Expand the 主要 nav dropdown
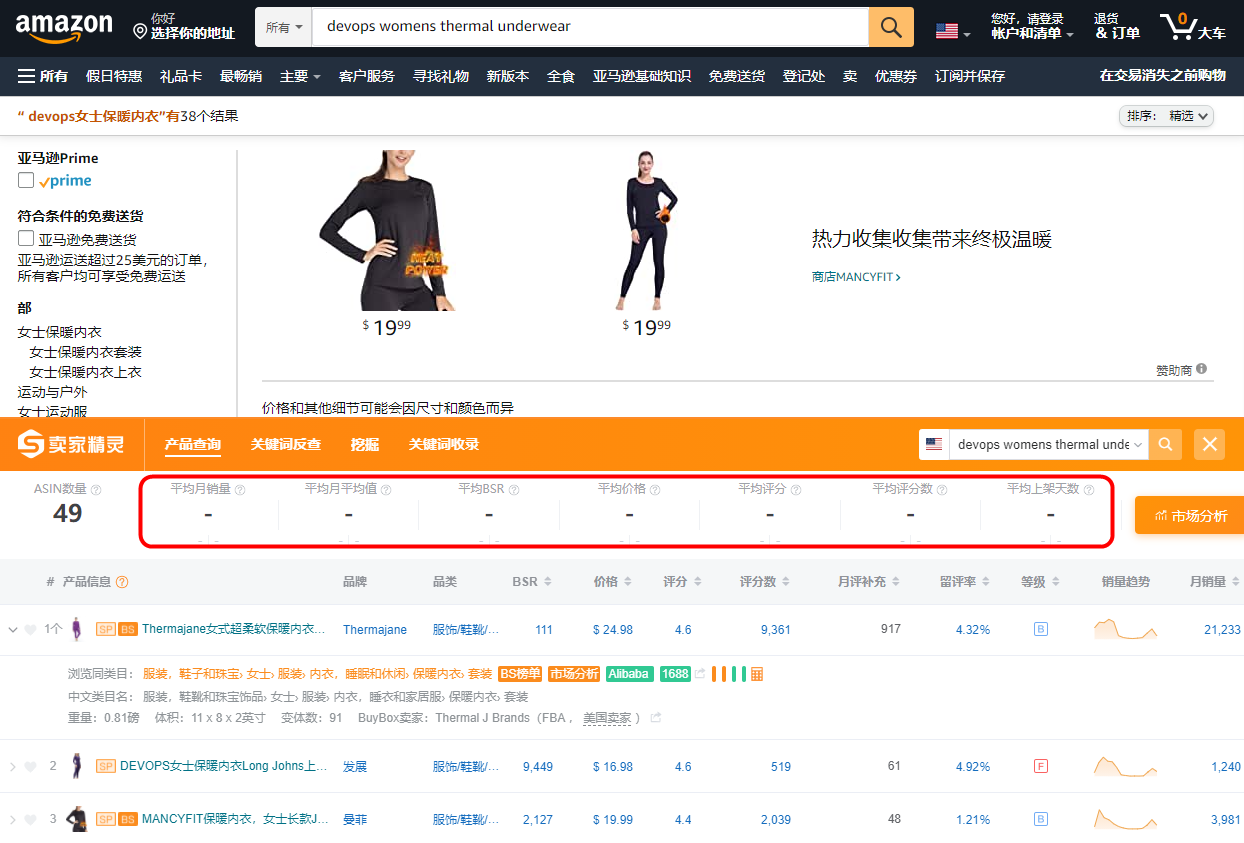The height and width of the screenshot is (843, 1244). [300, 76]
